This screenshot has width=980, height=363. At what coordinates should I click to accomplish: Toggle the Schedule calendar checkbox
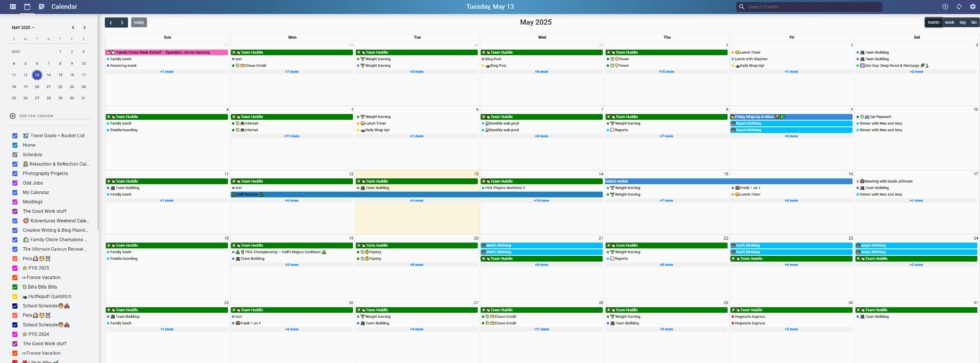[x=15, y=154]
